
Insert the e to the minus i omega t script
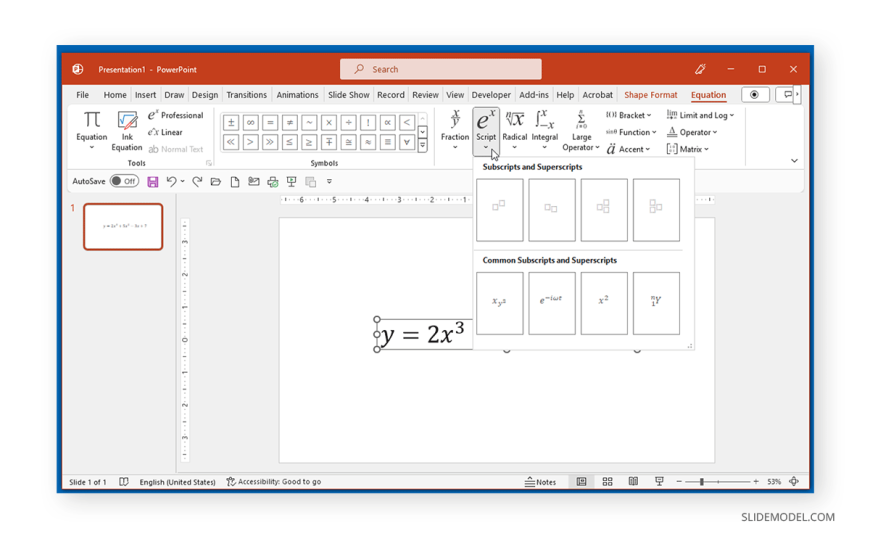(552, 303)
